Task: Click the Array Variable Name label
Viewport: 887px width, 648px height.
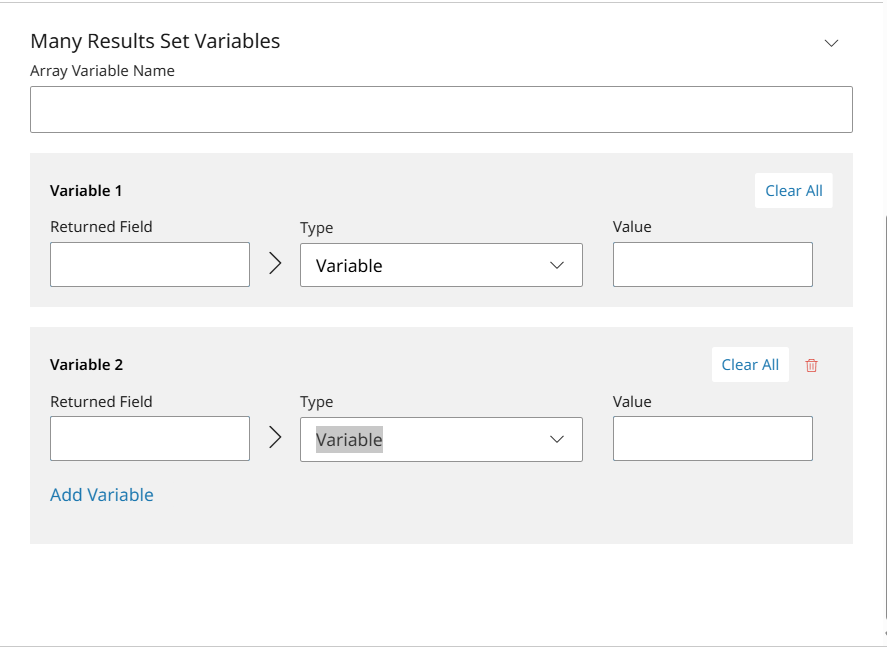Action: pos(102,71)
